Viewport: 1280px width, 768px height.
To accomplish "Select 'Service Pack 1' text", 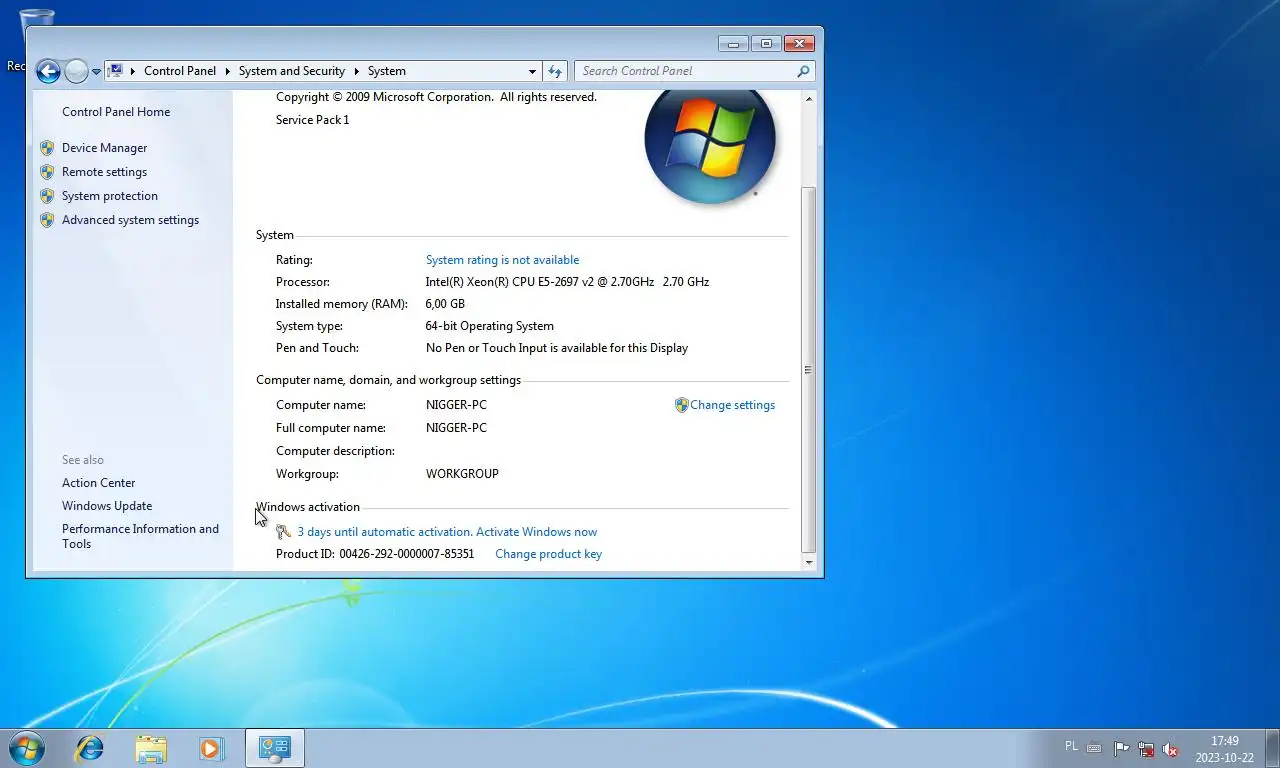I will click(313, 120).
